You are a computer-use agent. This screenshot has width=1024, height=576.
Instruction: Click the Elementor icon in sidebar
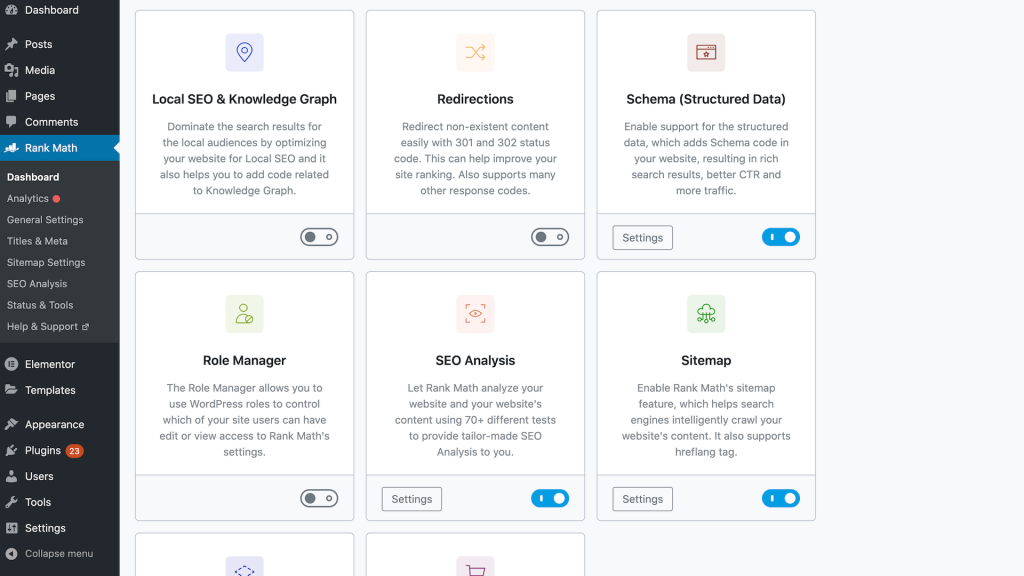tap(11, 364)
